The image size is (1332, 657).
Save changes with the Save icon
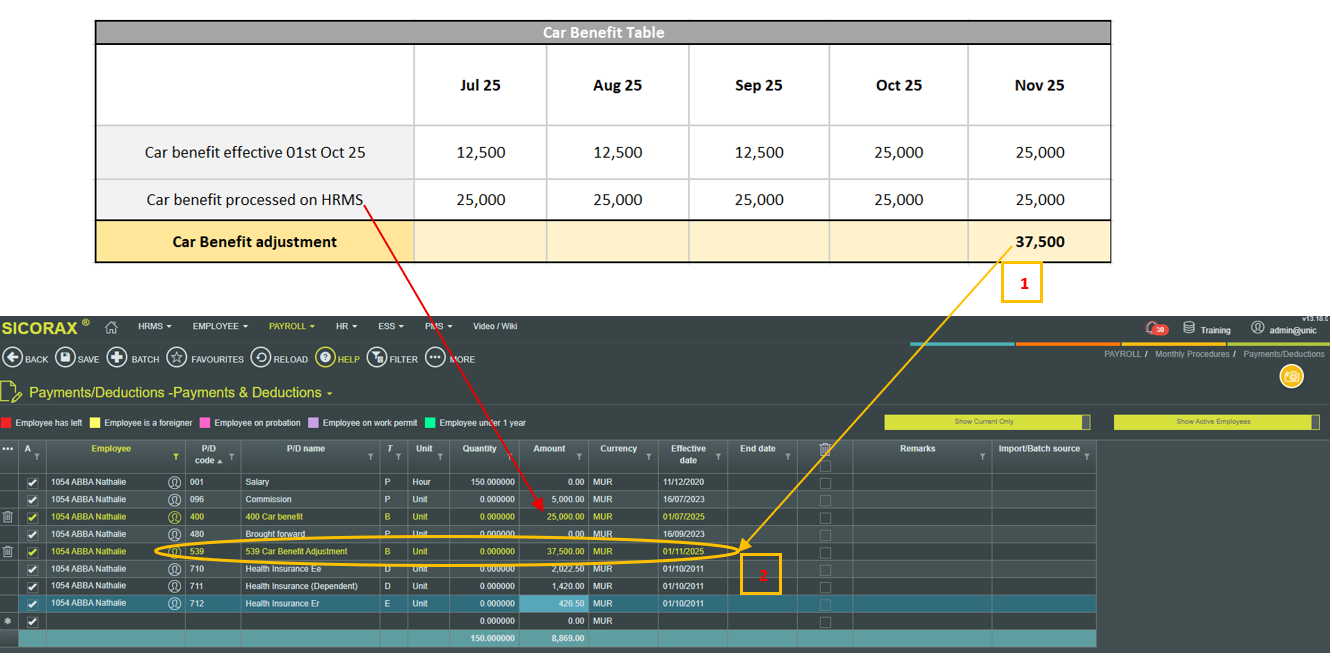pyautogui.click(x=65, y=358)
